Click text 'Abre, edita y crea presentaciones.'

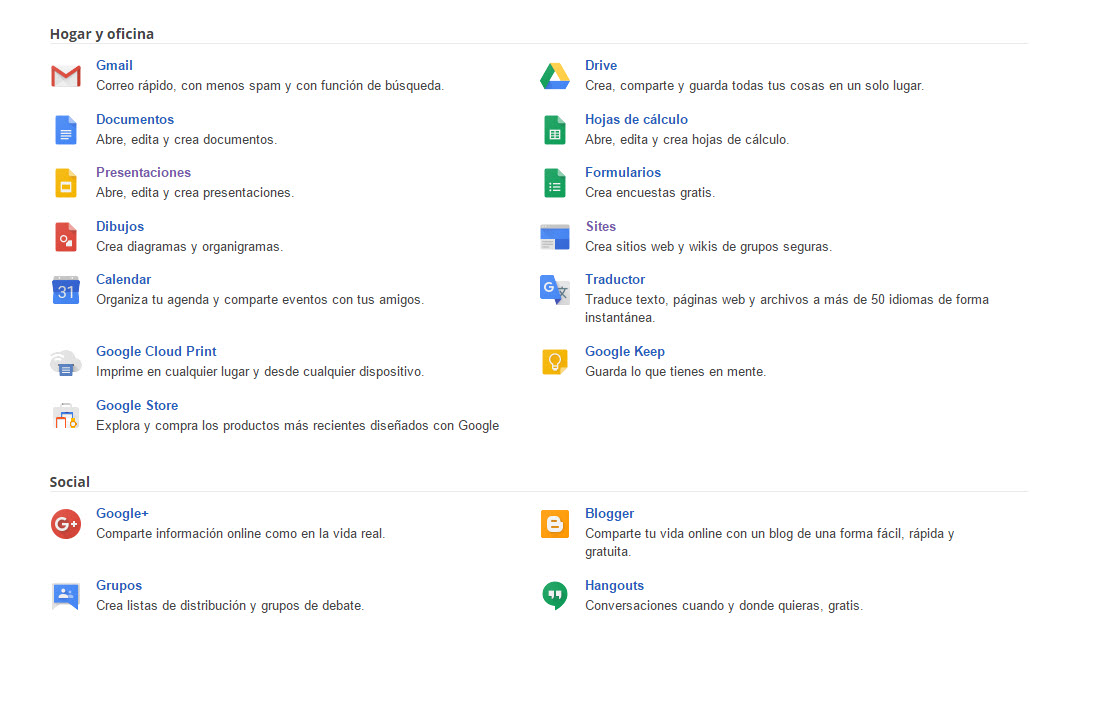point(195,193)
